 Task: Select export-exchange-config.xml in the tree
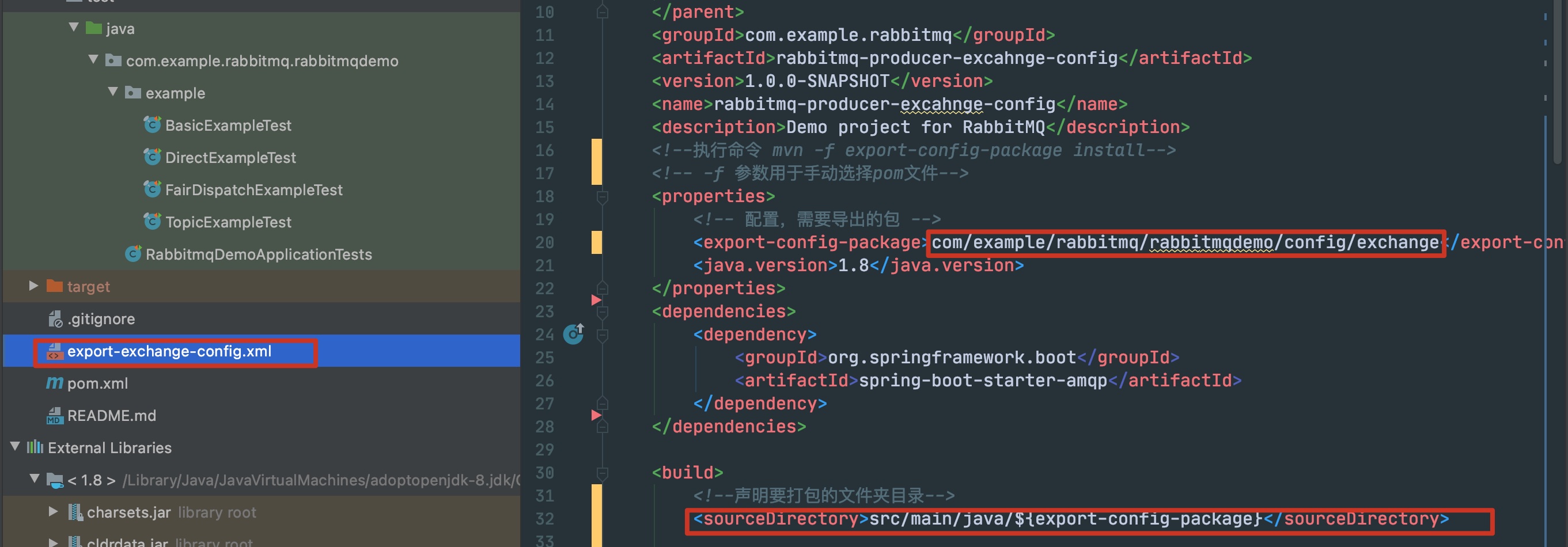pos(169,351)
